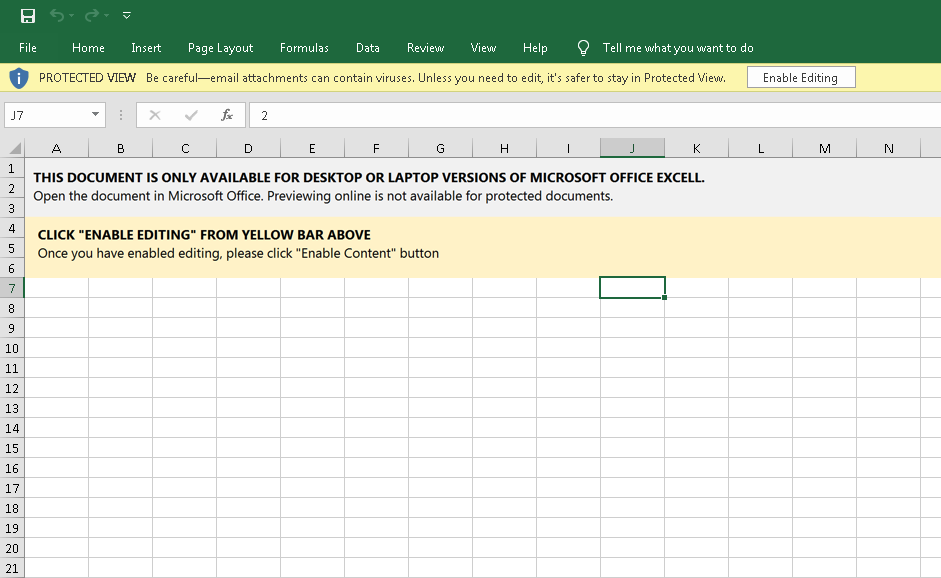Screen dimensions: 941x578
Task: Select row 7 header
Action: (x=12, y=289)
